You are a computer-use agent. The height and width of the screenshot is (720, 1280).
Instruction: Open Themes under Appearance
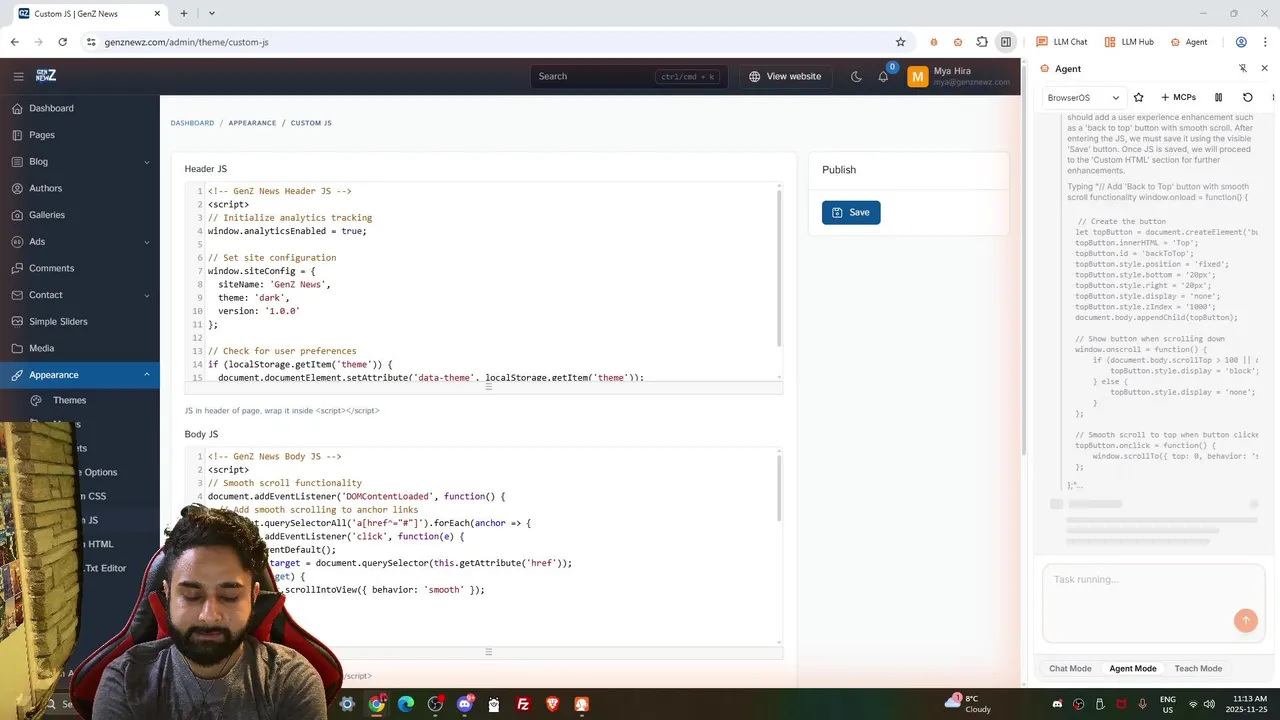point(69,400)
